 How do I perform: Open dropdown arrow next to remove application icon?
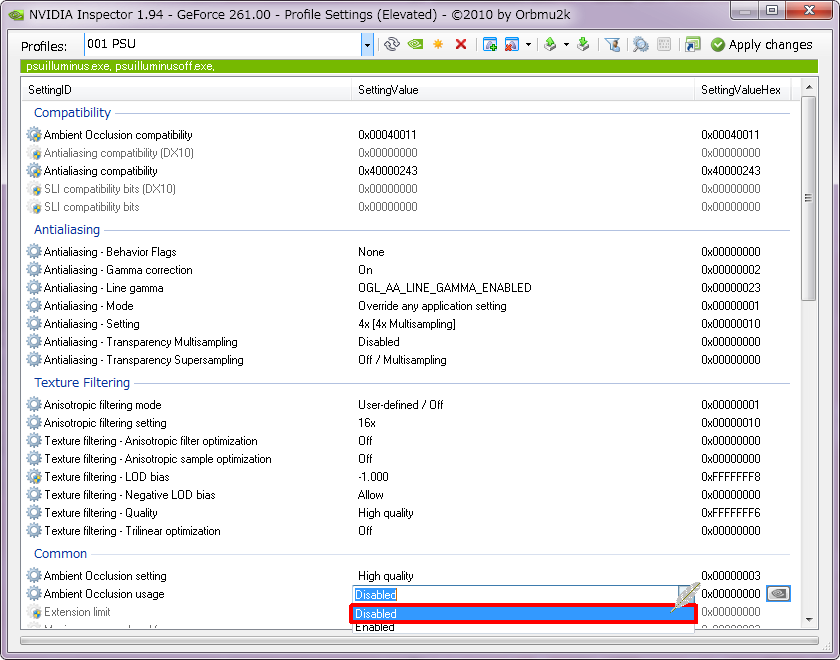click(528, 44)
